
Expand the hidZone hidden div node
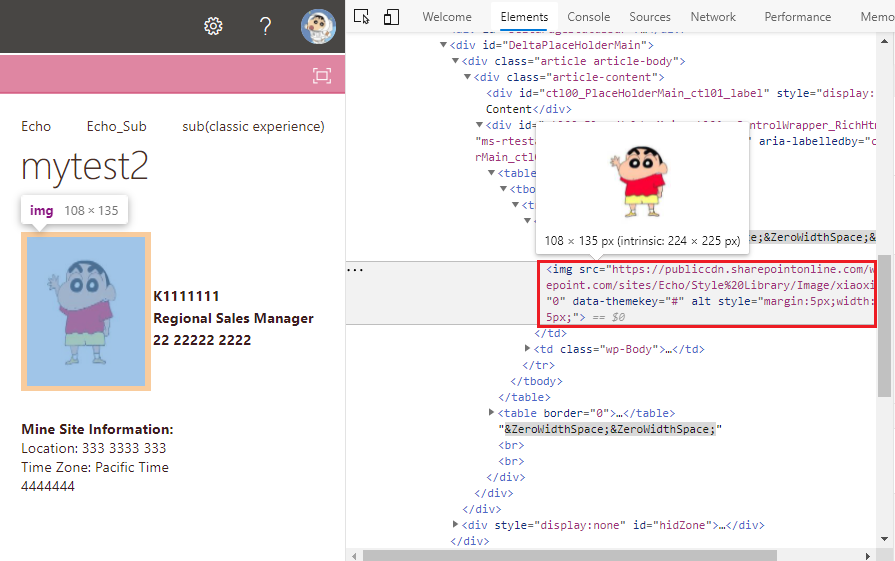(455, 524)
